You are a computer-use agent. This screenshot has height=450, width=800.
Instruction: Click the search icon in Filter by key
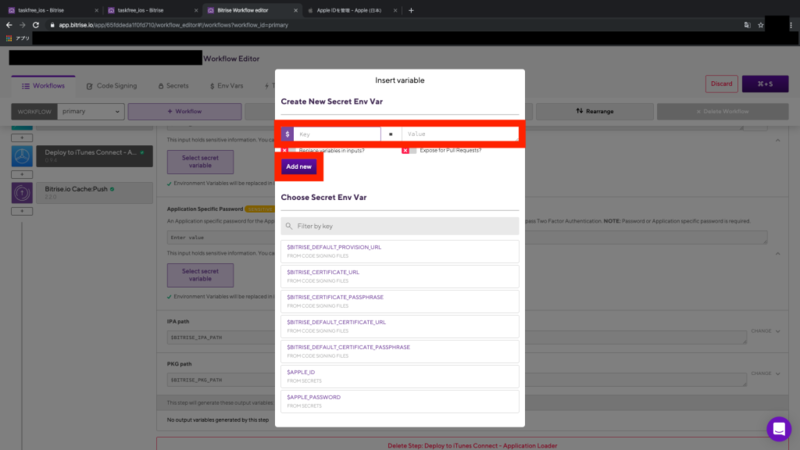289,226
